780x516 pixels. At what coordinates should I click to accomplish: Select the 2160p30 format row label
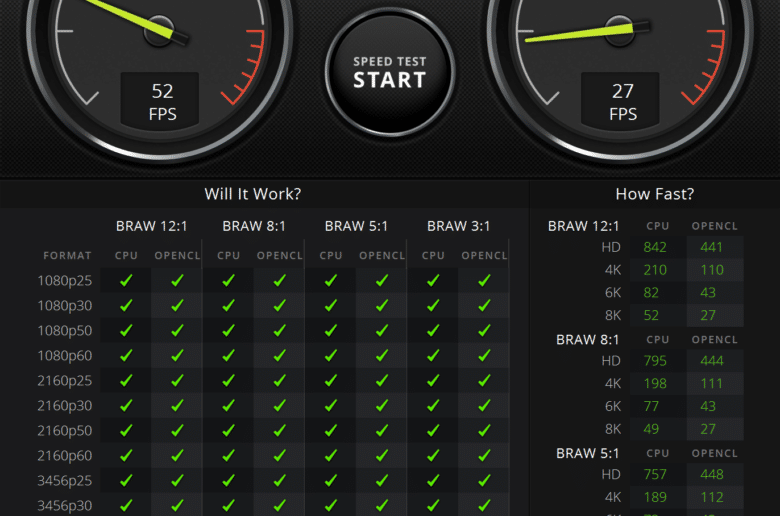(65, 406)
